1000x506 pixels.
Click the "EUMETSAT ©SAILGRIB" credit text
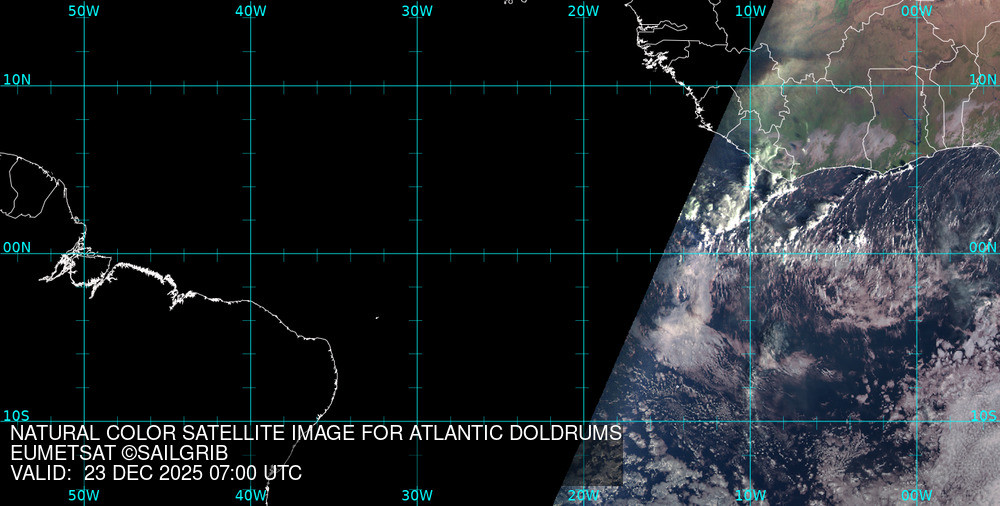click(x=119, y=454)
